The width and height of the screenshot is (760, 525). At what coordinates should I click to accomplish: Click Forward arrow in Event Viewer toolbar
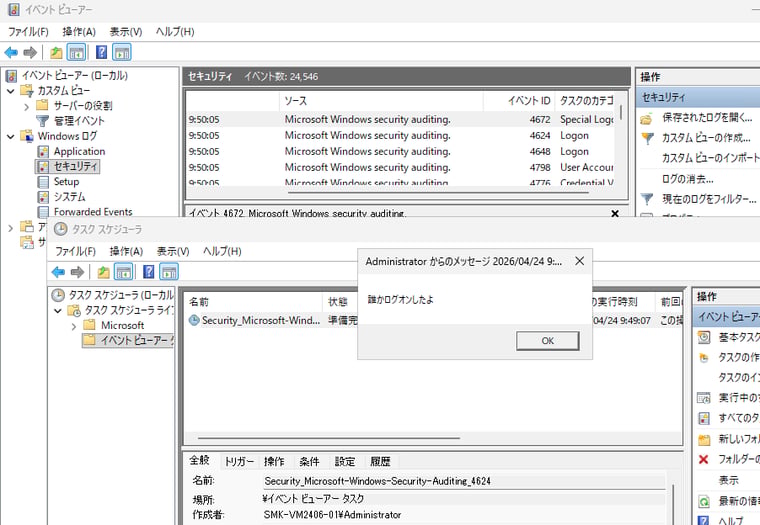point(30,52)
